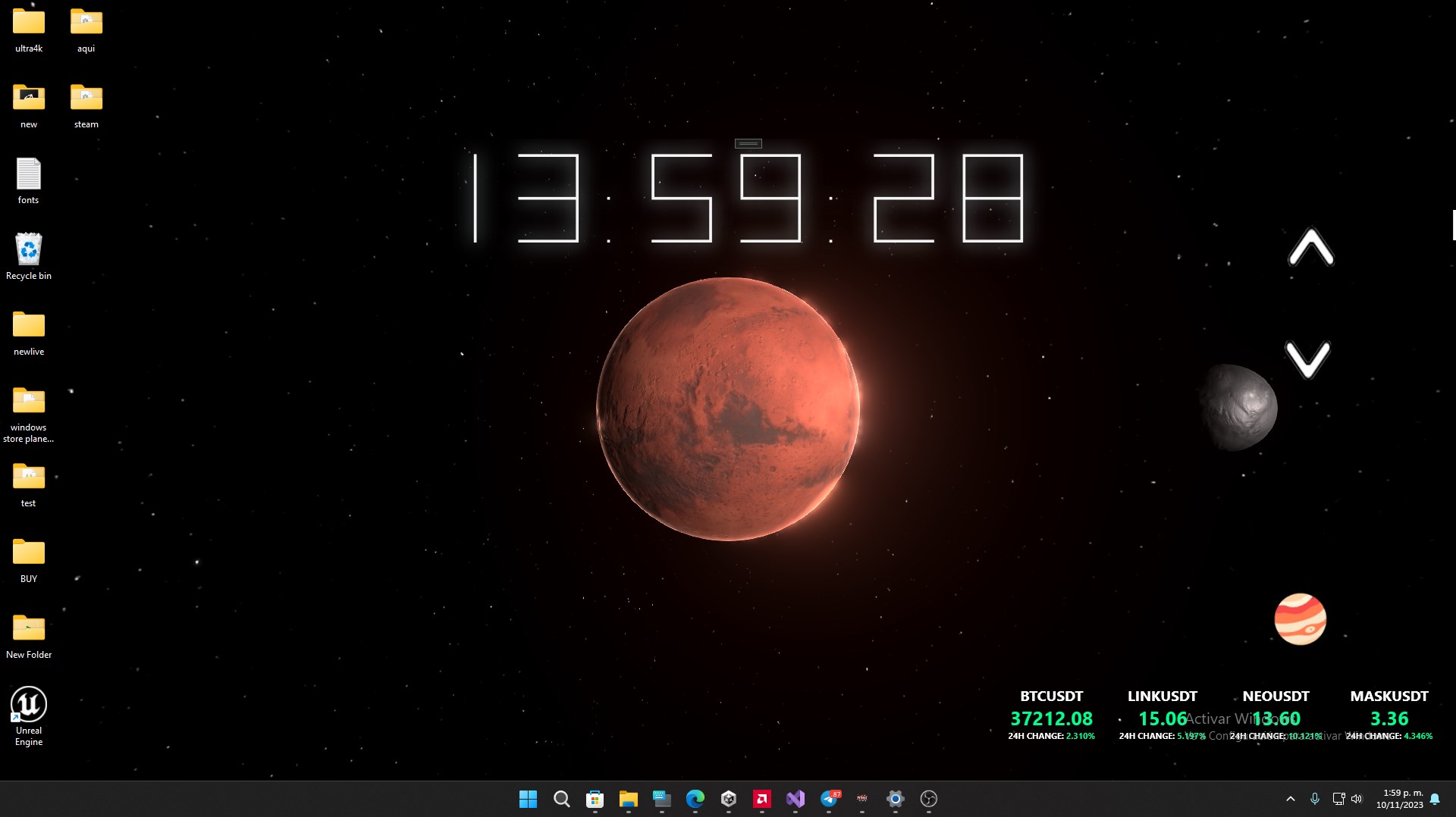Screen dimensions: 1456x817
Task: Open the small red-lettered taskbar app
Action: pyautogui.click(x=862, y=799)
